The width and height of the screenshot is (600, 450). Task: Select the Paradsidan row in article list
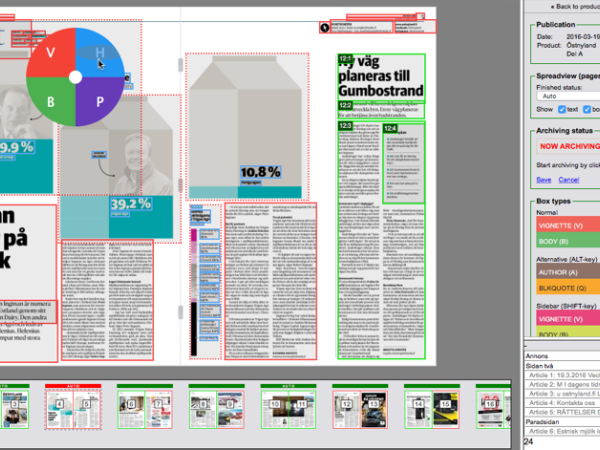pos(562,422)
